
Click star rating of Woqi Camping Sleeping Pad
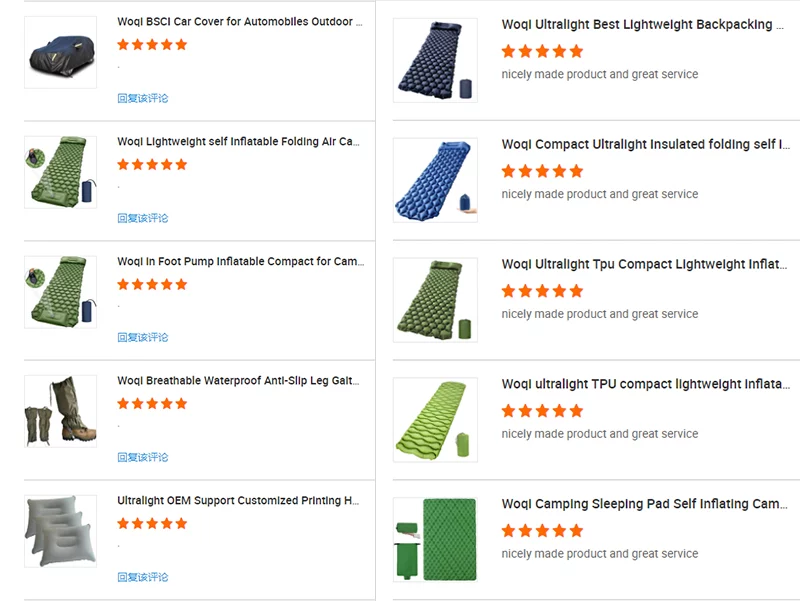[542, 531]
